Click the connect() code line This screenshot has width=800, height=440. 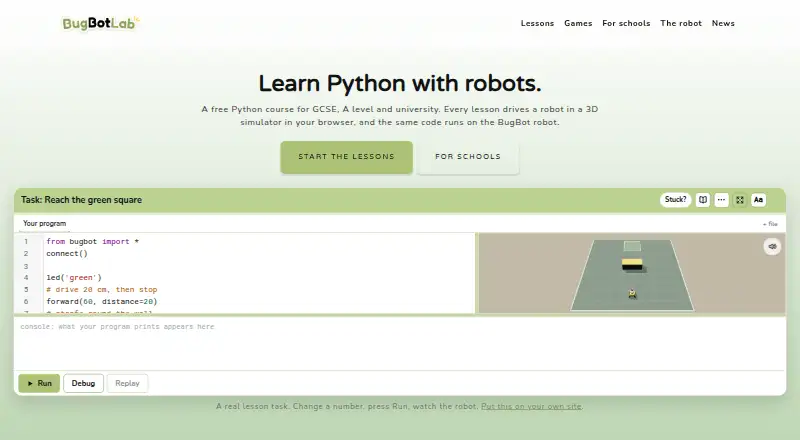pos(67,254)
